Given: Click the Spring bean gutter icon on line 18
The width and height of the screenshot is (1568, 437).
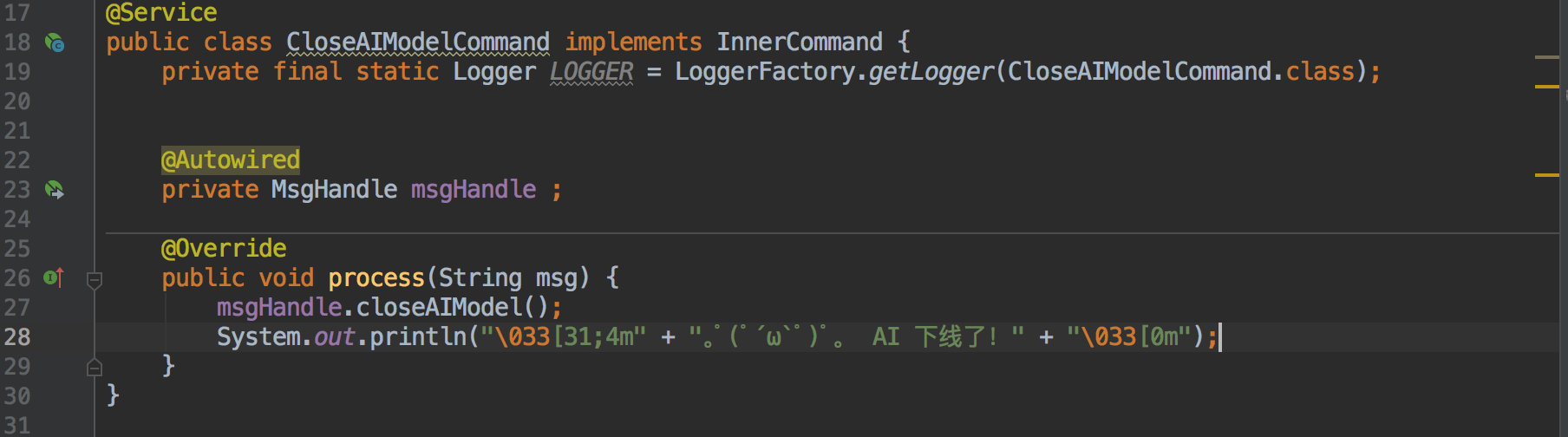Looking at the screenshot, I should point(55,42).
